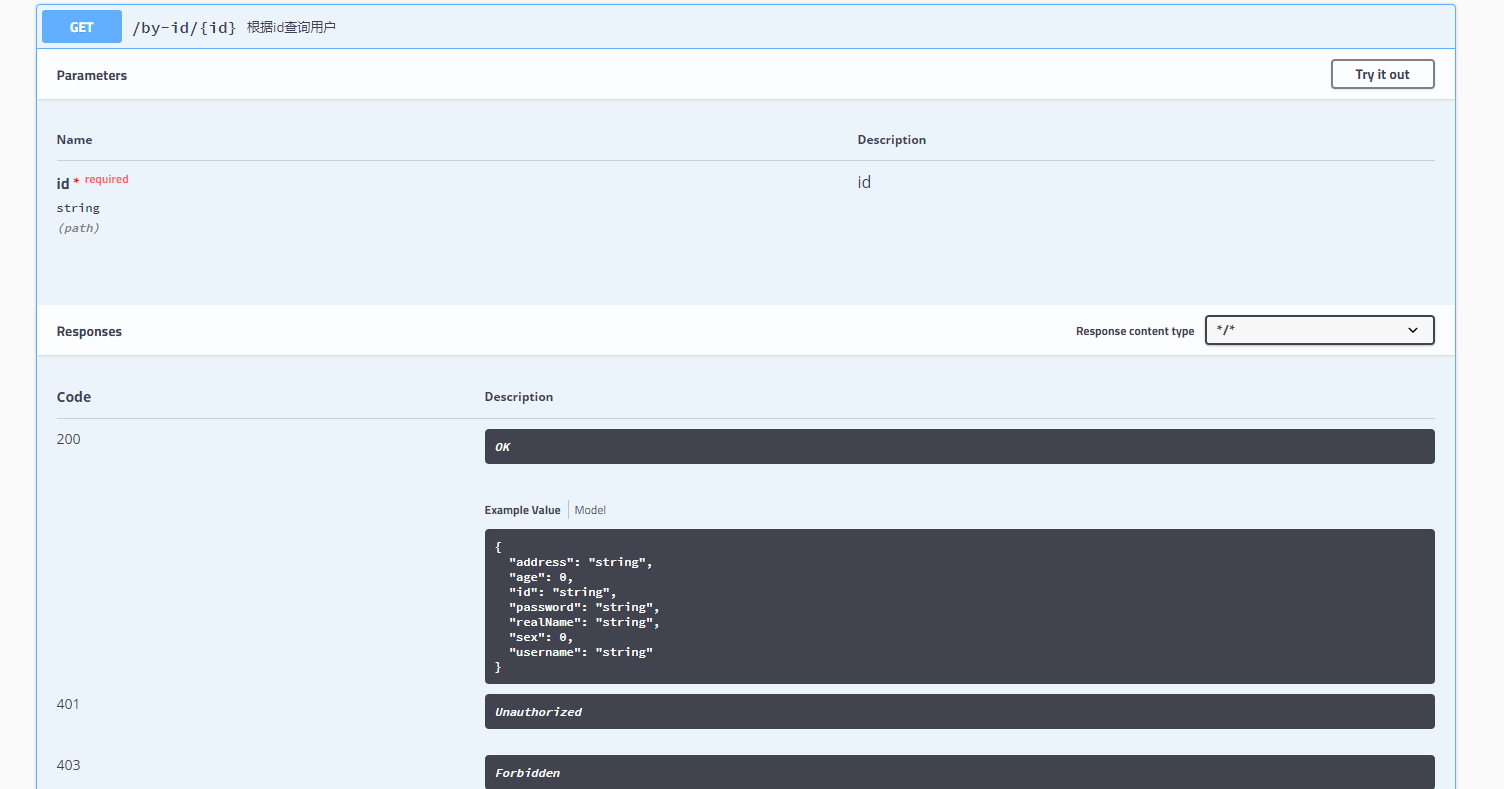This screenshot has width=1504, height=789.
Task: Click the OK response description box
Action: (x=959, y=446)
